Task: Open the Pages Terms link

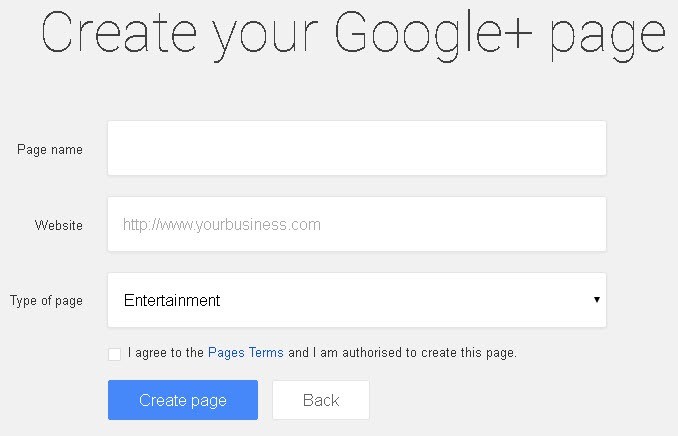Action: click(x=246, y=353)
